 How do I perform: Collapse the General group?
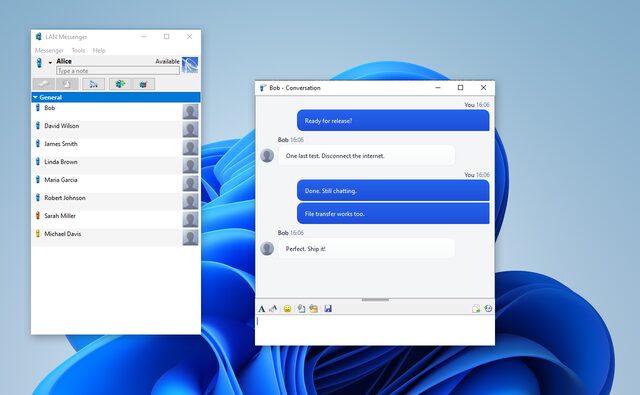point(35,97)
